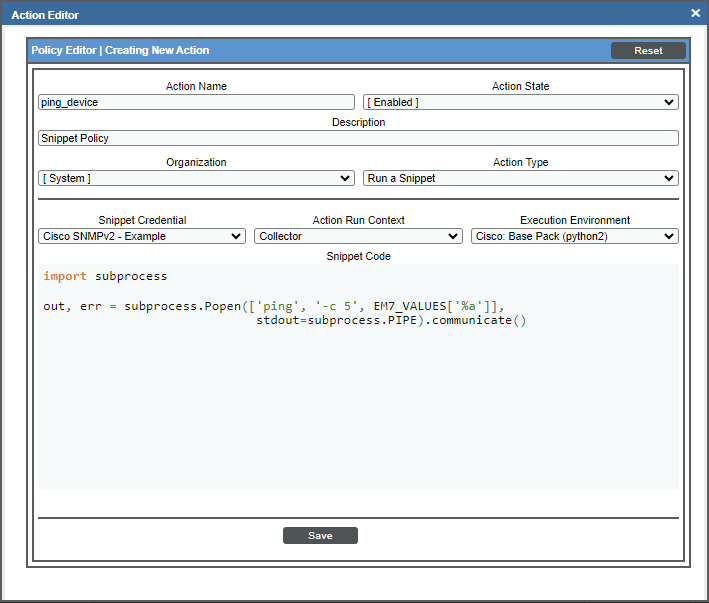Open the Action State dropdown

click(520, 102)
